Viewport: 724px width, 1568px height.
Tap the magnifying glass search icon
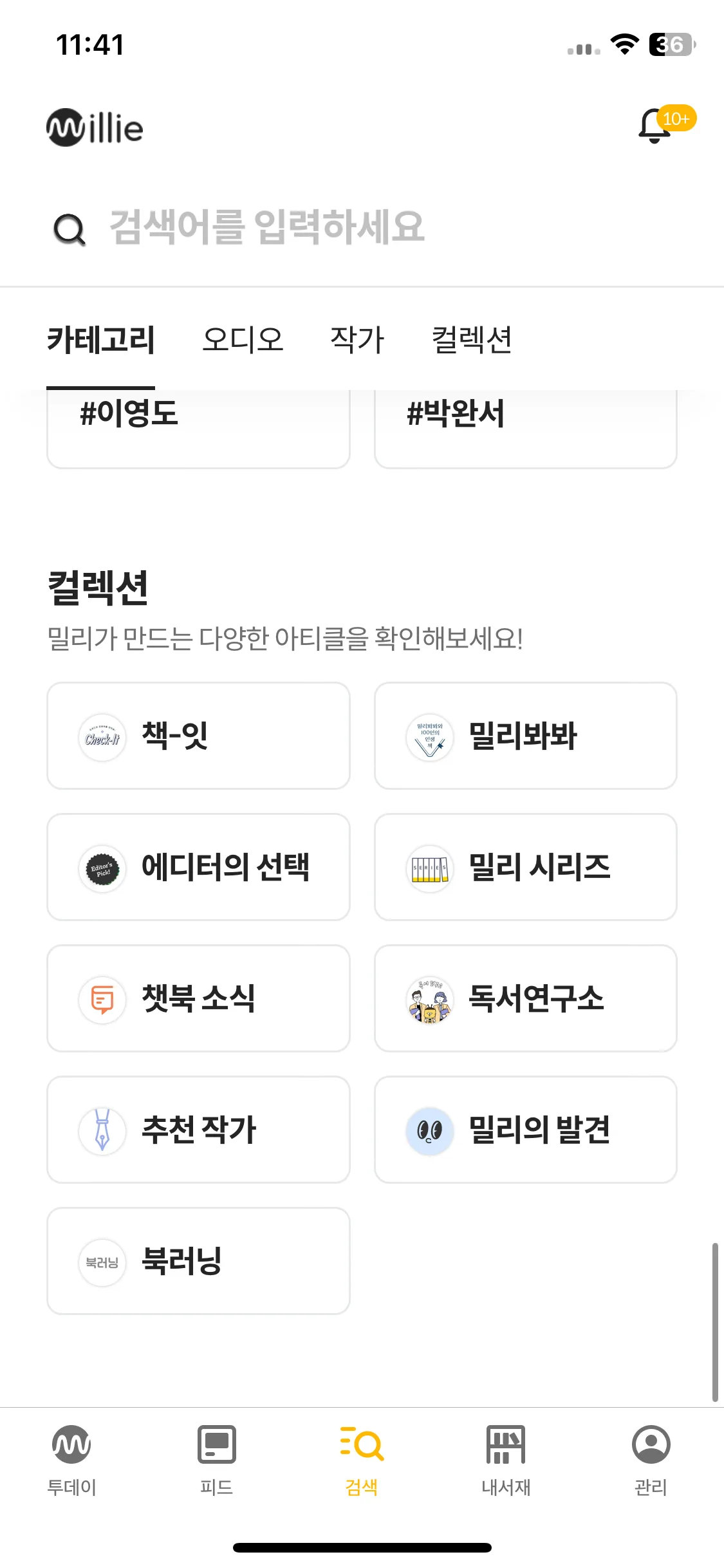tap(69, 229)
